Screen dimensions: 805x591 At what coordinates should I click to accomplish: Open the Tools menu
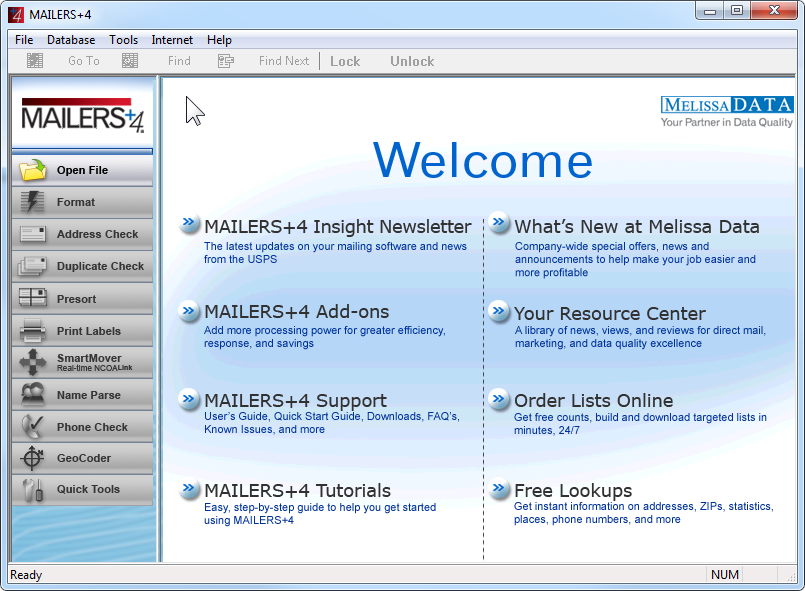[123, 40]
